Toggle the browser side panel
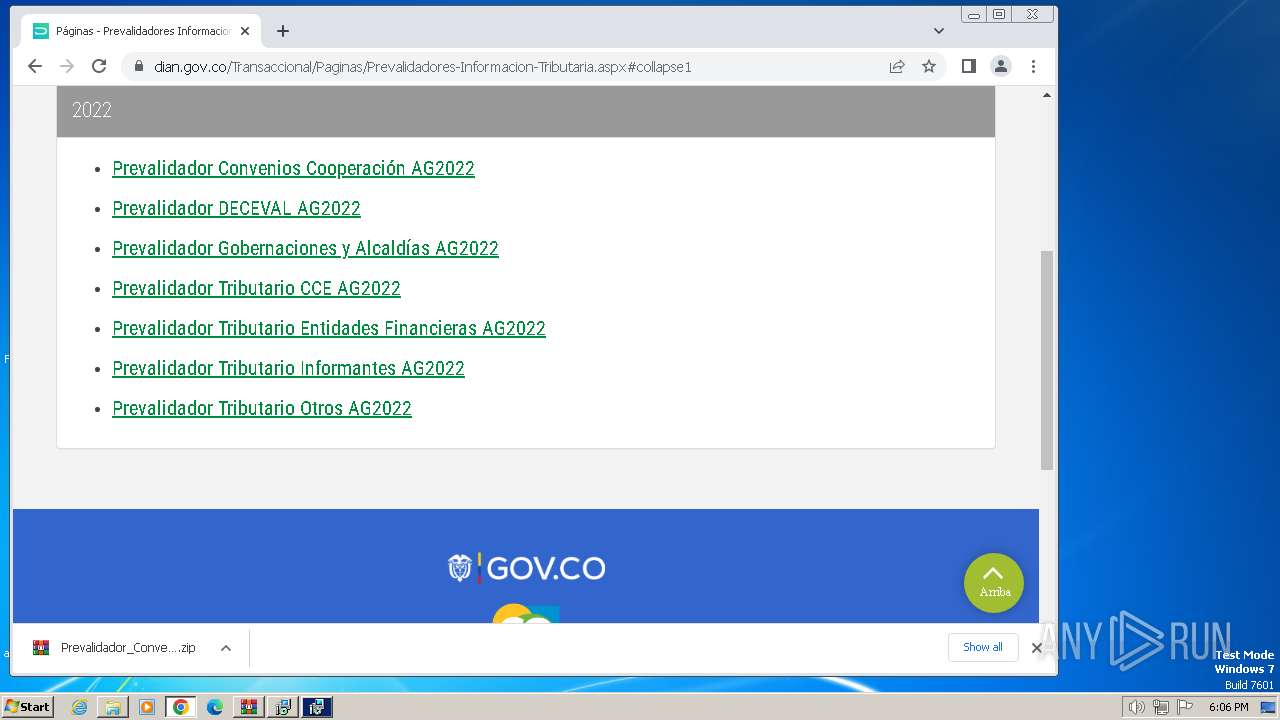This screenshot has height=720, width=1280. pos(968,66)
